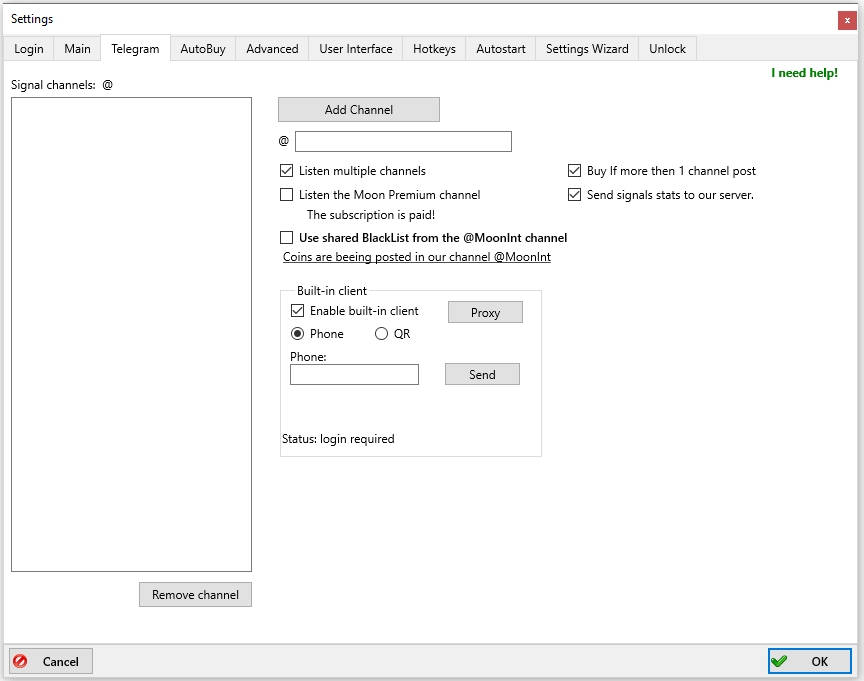Launch the Settings Wizard tab
The height and width of the screenshot is (681, 864).
pyautogui.click(x=587, y=49)
